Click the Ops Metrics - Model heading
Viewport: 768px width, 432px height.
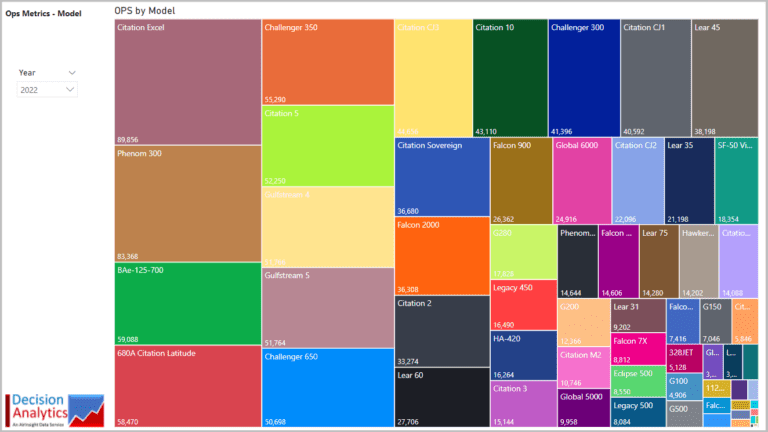[x=43, y=13]
